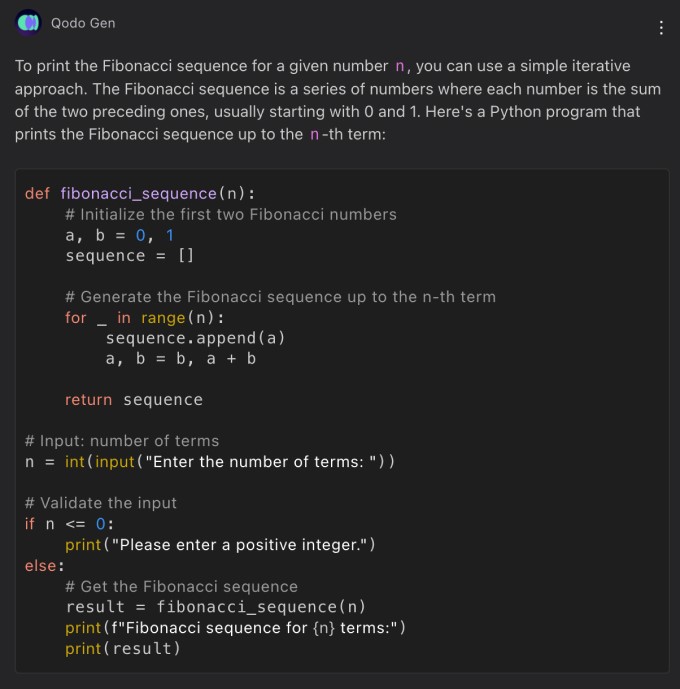Click the def keyword in the code block
The height and width of the screenshot is (689, 680).
tap(37, 193)
